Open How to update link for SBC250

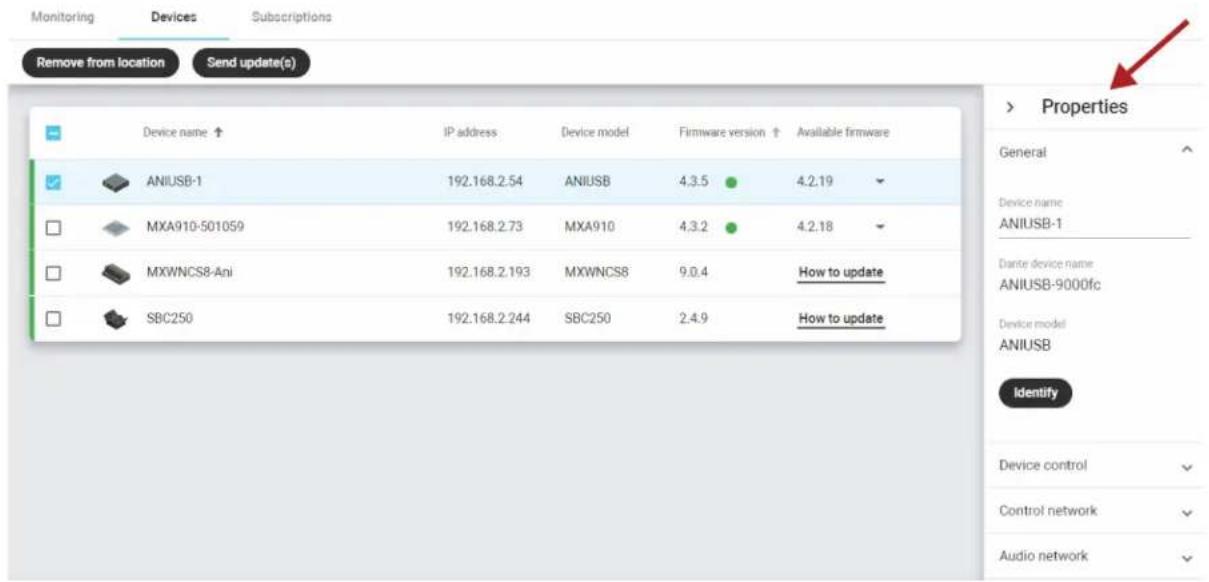[x=841, y=319]
